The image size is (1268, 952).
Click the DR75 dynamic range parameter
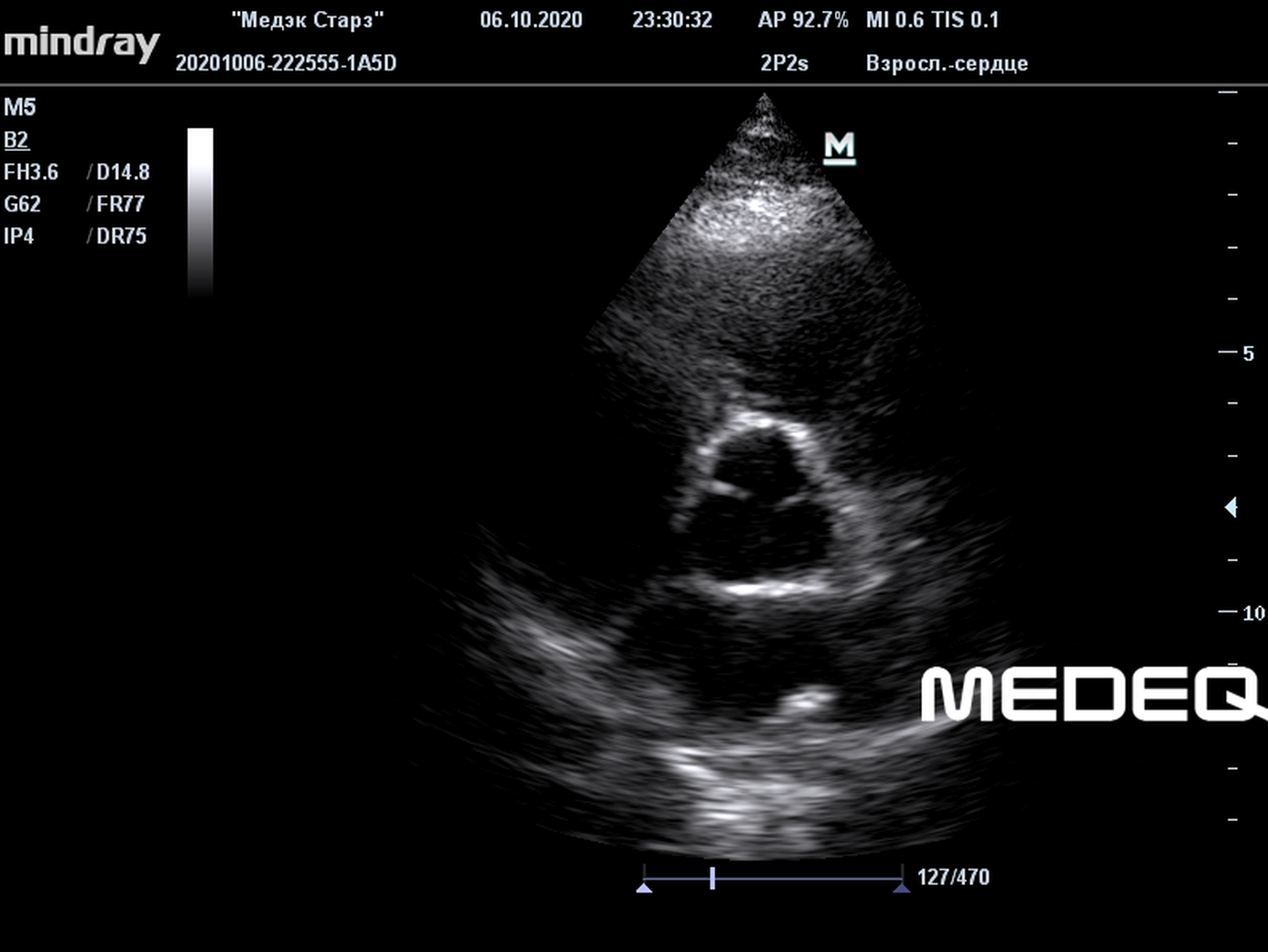121,236
